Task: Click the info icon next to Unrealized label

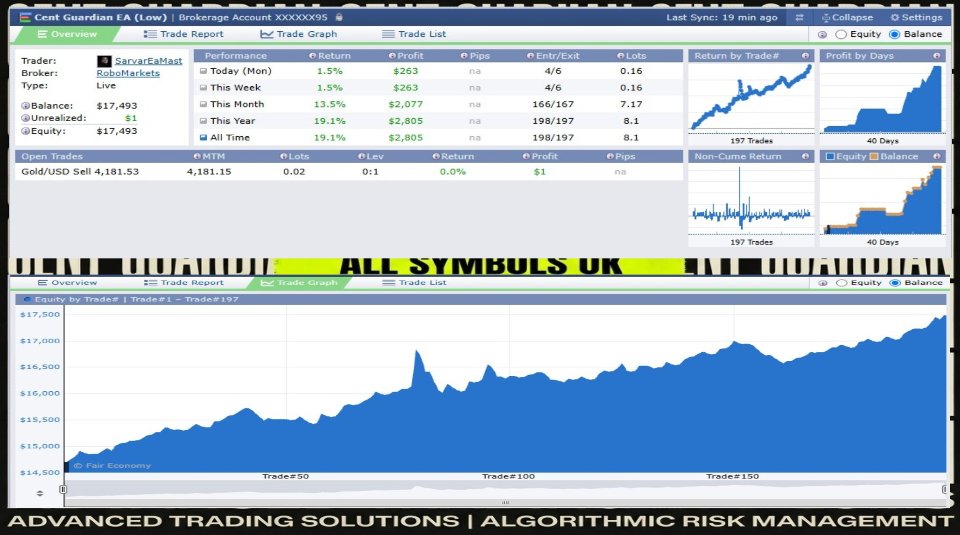Action: (26, 118)
